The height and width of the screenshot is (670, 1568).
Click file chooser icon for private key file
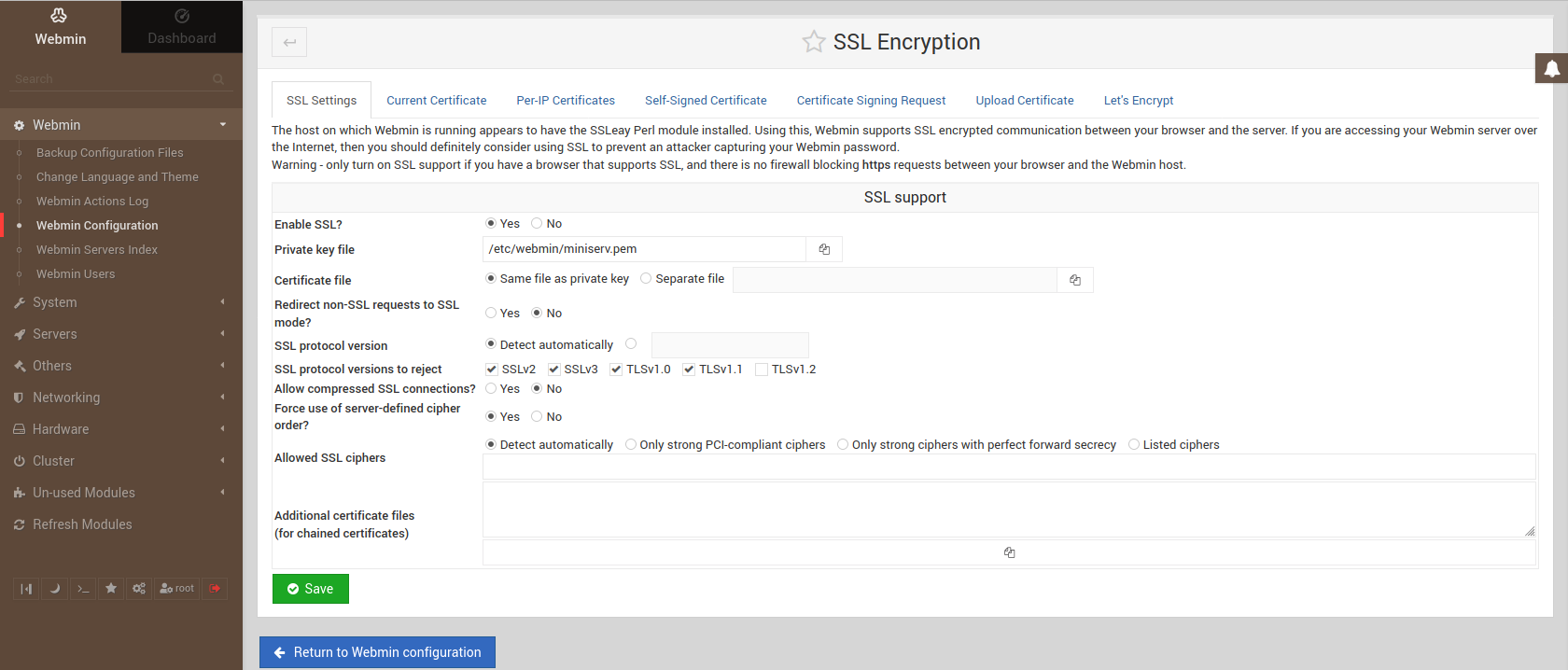pos(824,249)
